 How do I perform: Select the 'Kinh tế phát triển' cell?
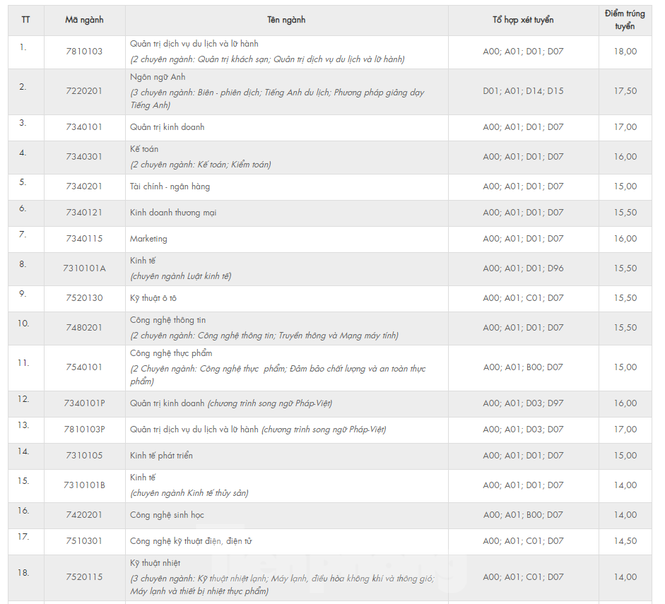pos(161,456)
